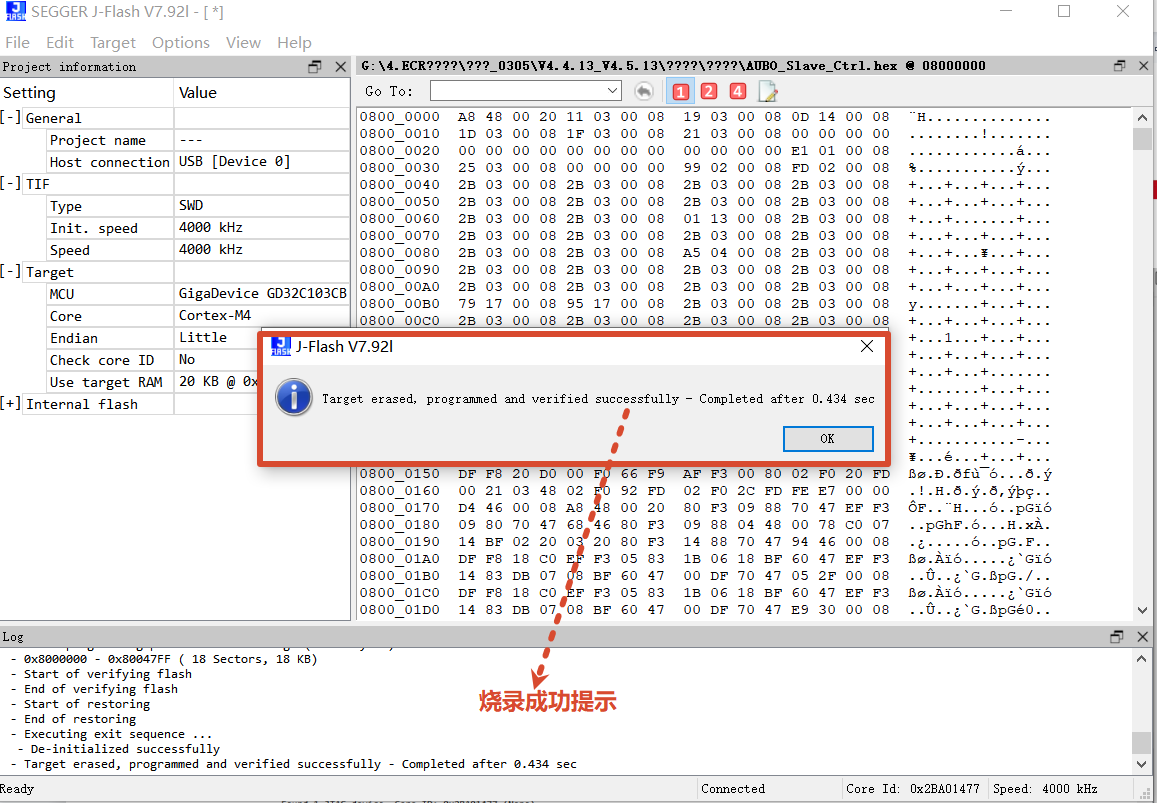This screenshot has width=1157, height=803.
Task: Close the J-Flash V7.92l dialog
Action: point(867,346)
